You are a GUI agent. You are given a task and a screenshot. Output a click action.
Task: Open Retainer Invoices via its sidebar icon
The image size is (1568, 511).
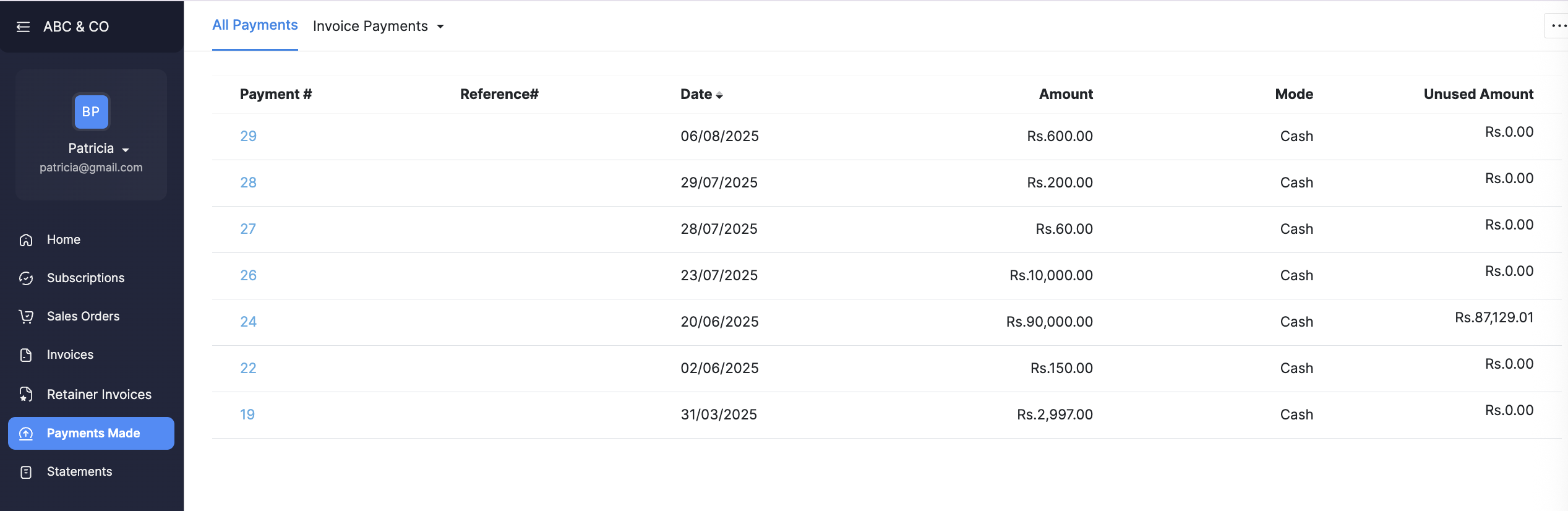[25, 394]
